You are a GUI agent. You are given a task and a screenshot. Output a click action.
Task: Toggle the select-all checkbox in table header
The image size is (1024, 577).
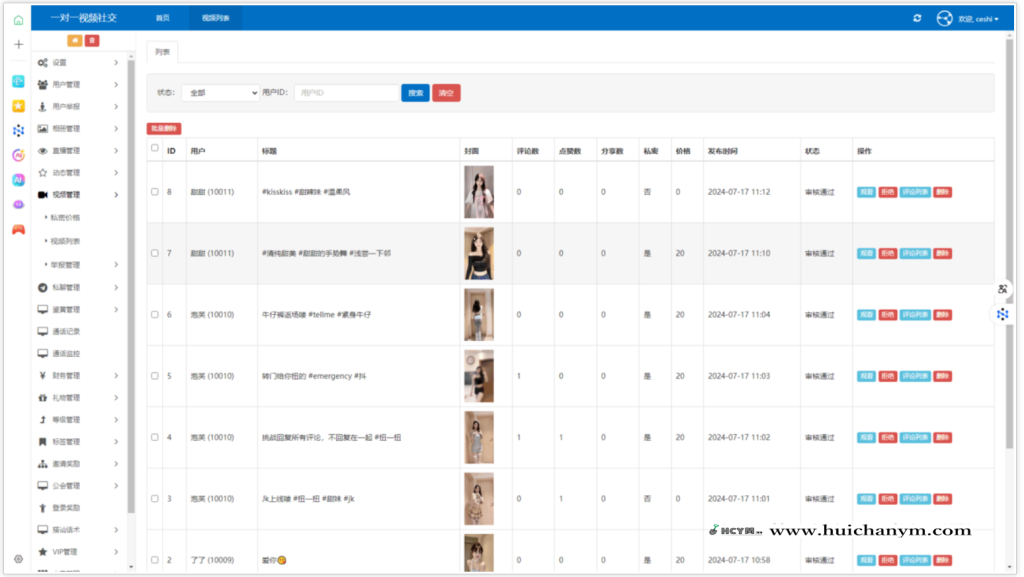(x=155, y=149)
